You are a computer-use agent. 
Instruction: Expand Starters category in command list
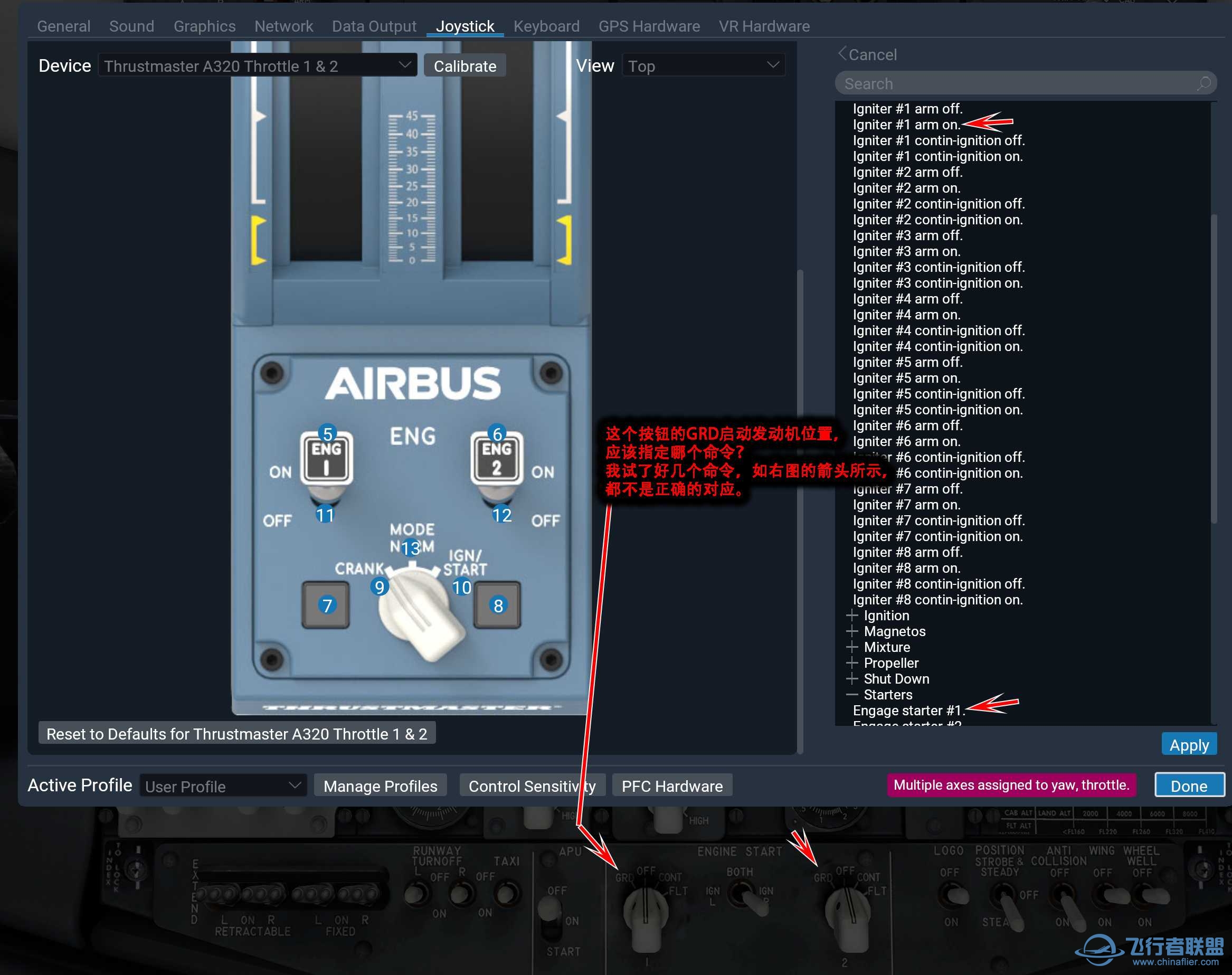[850, 695]
